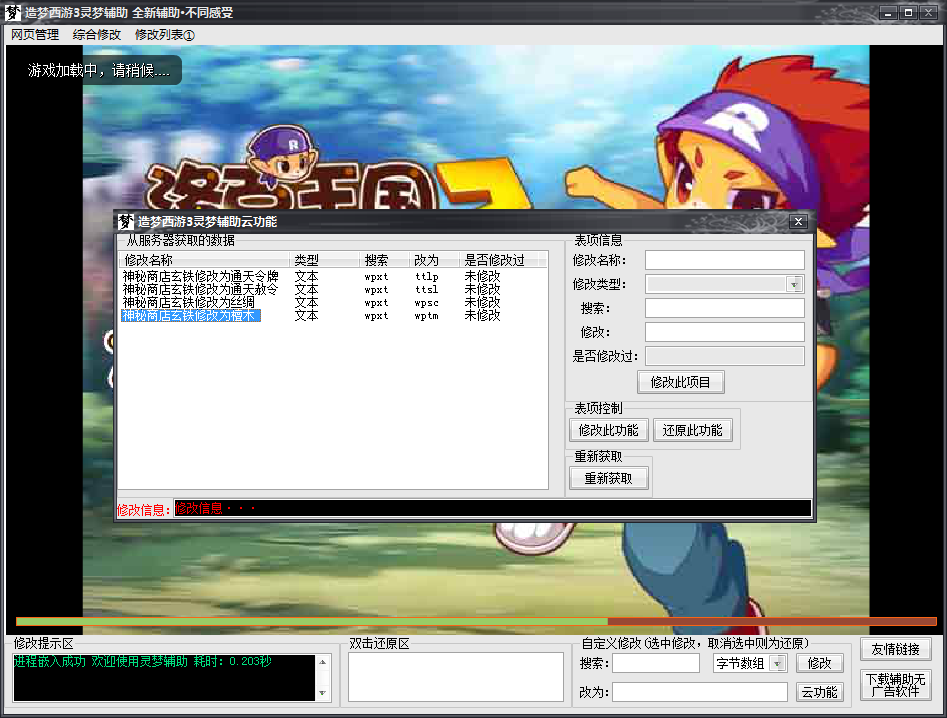Click the 搜索 field in 表项信息
This screenshot has height=718, width=947.
[x=725, y=309]
